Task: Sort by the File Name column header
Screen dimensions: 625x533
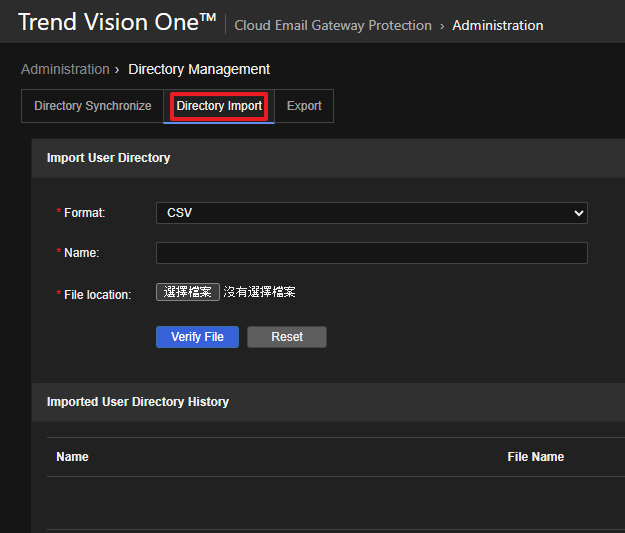Action: 535,457
